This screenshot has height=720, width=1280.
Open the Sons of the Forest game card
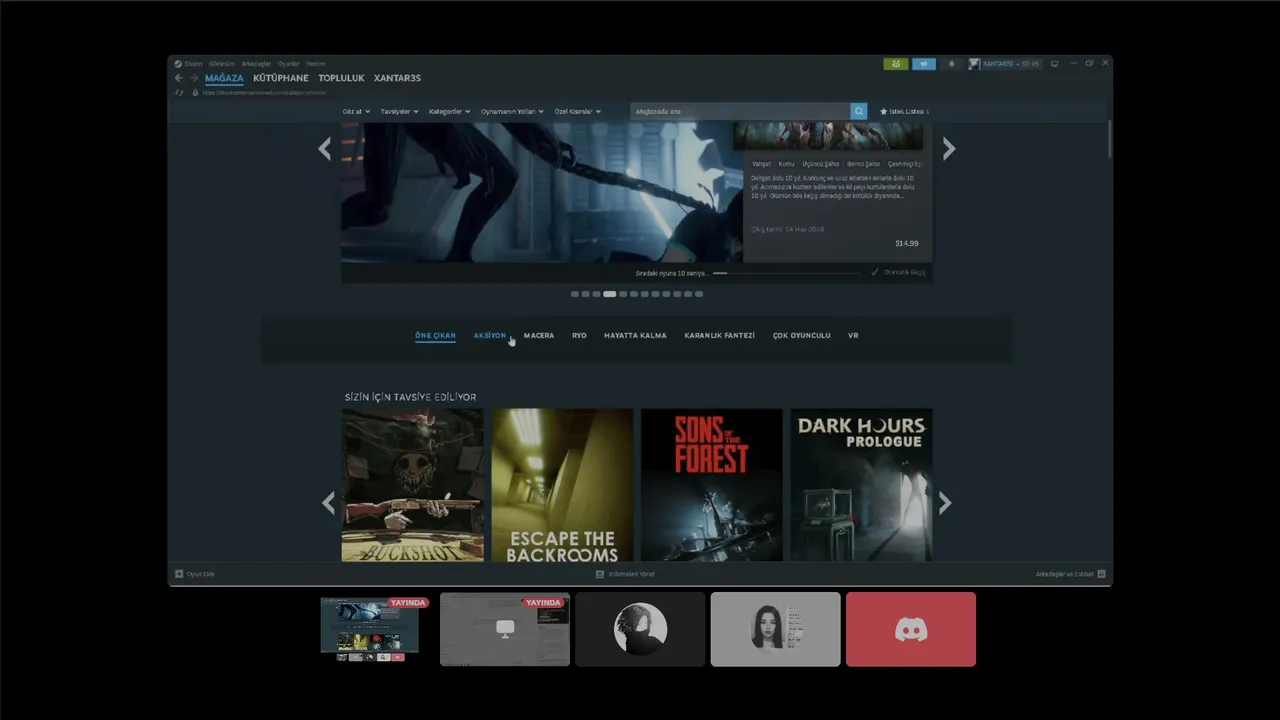(711, 485)
